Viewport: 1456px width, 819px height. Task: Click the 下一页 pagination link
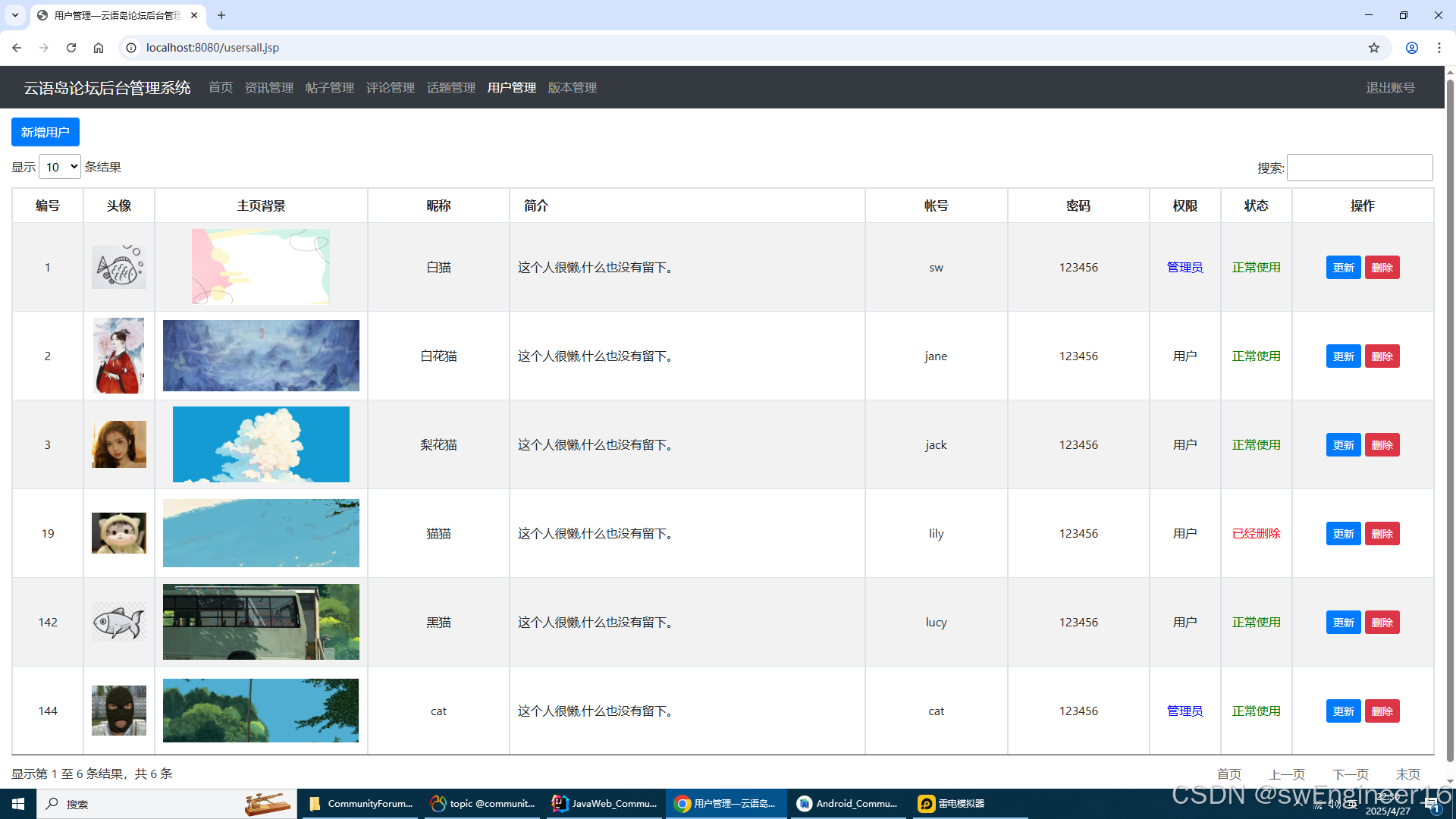(1351, 774)
